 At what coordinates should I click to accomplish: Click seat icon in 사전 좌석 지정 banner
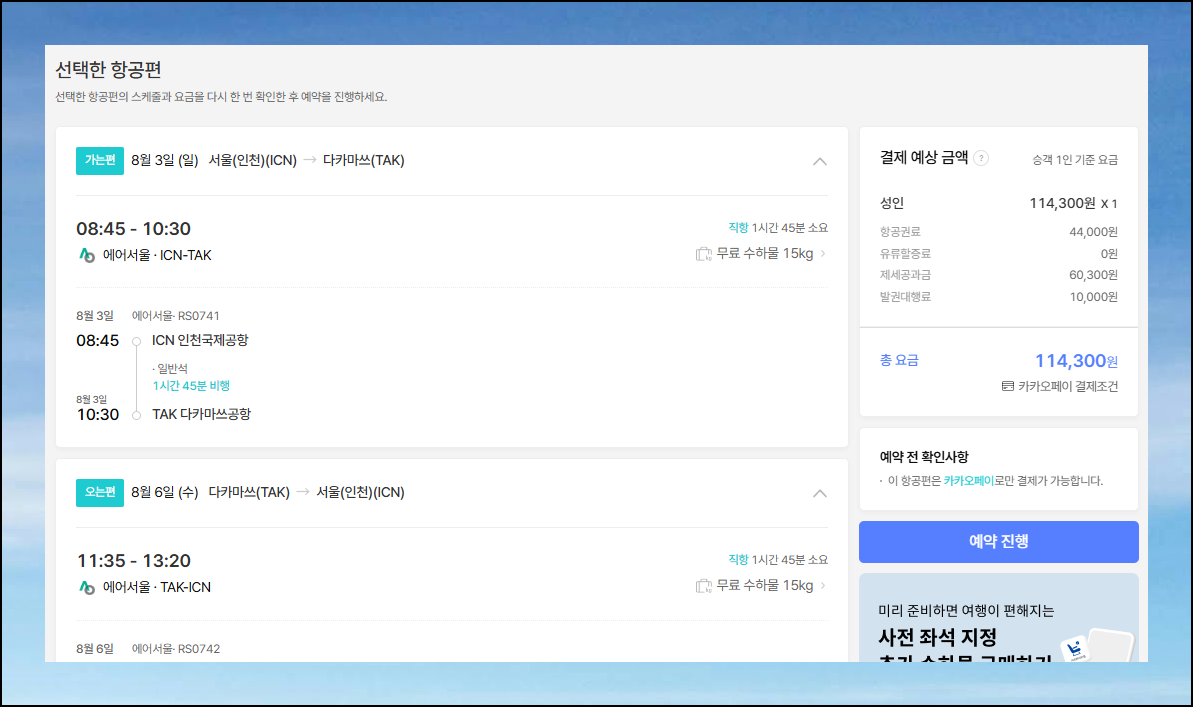click(1075, 649)
